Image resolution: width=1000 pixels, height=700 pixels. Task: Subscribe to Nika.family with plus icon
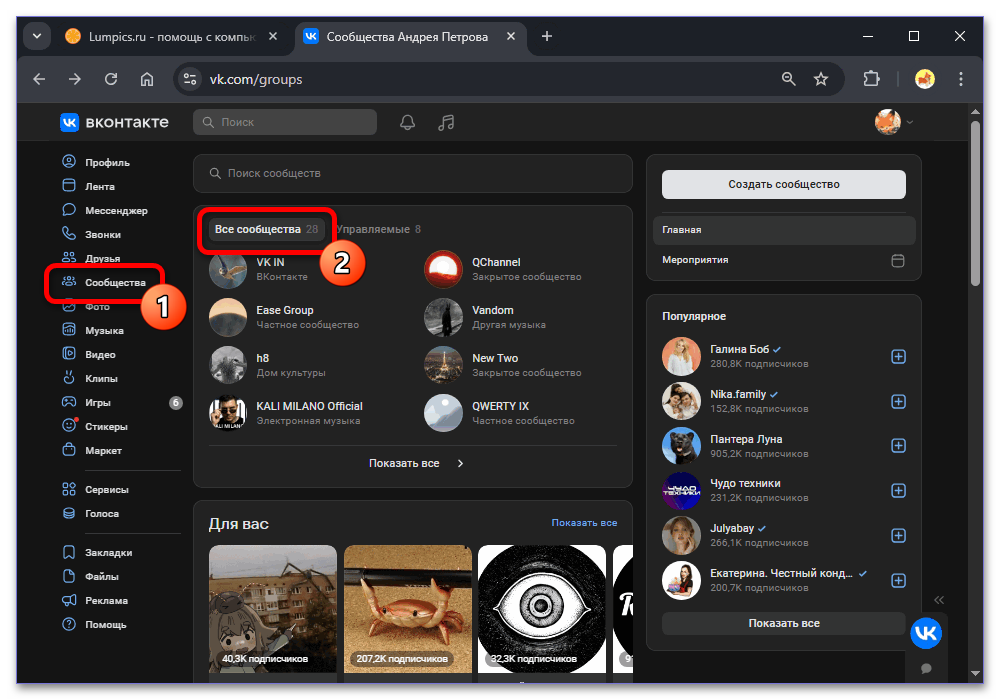(x=898, y=401)
